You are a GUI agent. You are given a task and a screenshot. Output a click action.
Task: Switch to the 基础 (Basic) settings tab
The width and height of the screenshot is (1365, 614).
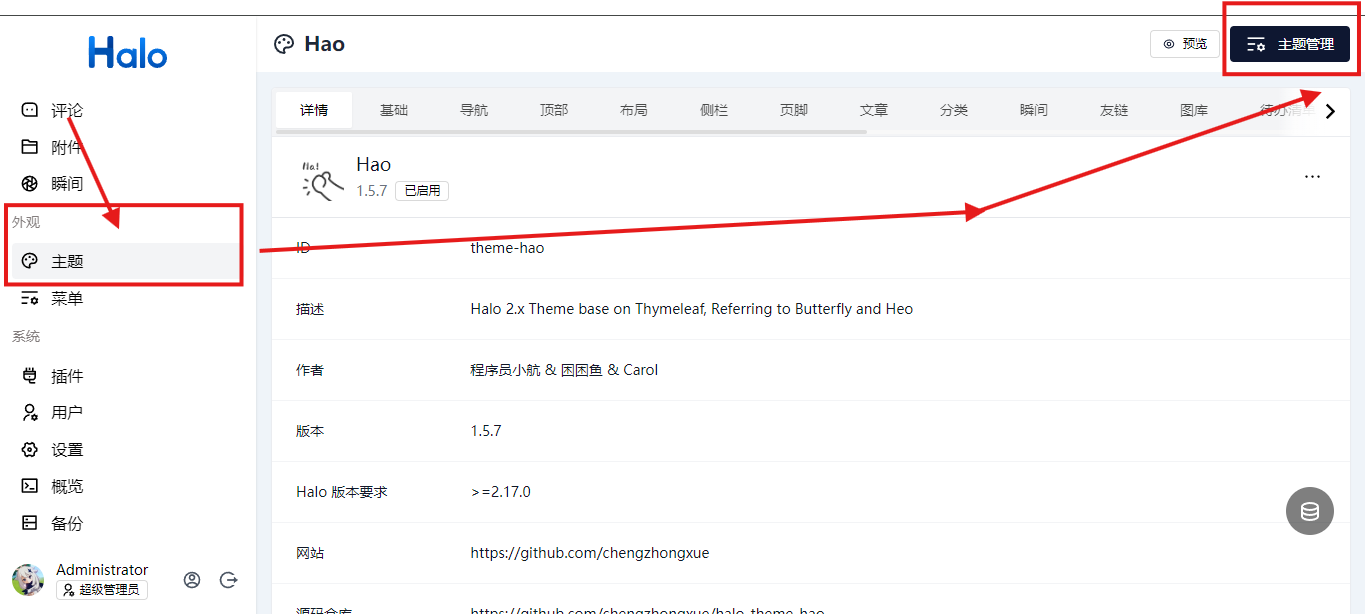(x=394, y=111)
